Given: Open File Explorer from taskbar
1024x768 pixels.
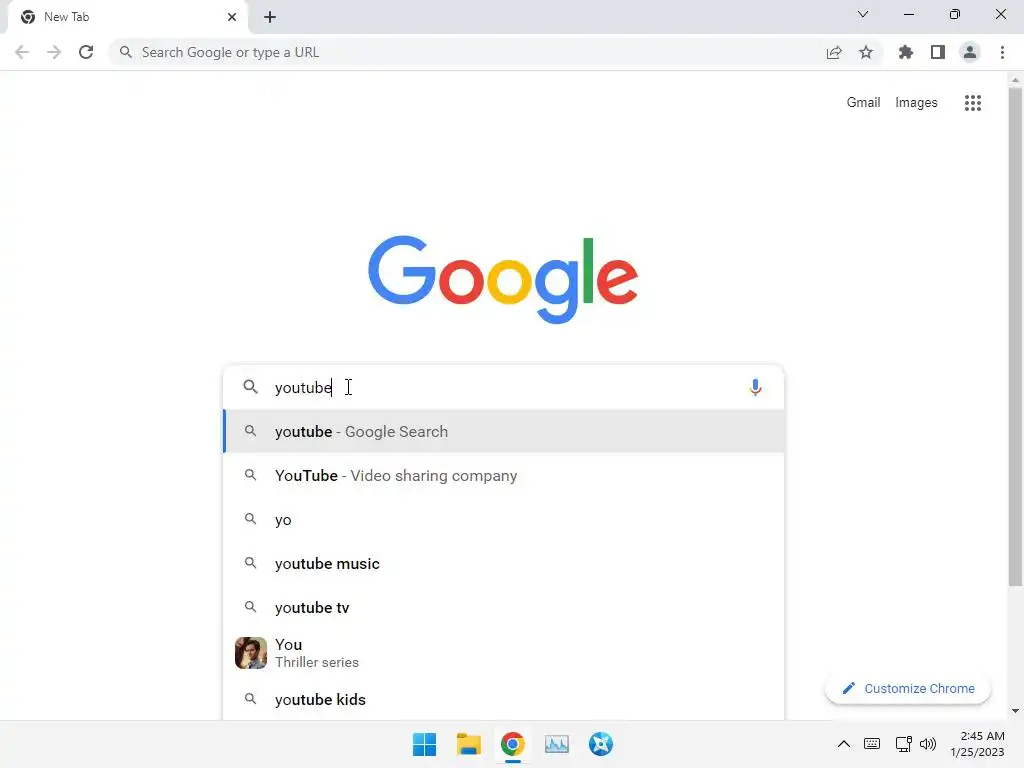Looking at the screenshot, I should click(x=468, y=744).
